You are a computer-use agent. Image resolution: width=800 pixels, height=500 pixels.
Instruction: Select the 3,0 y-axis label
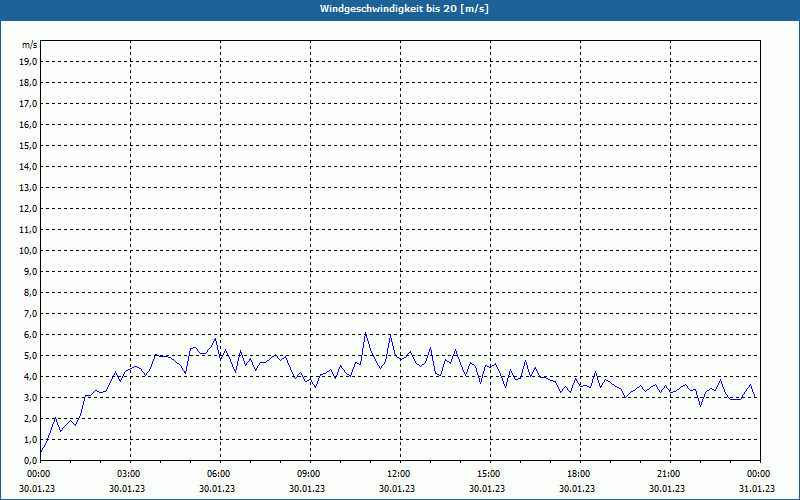coord(30,397)
